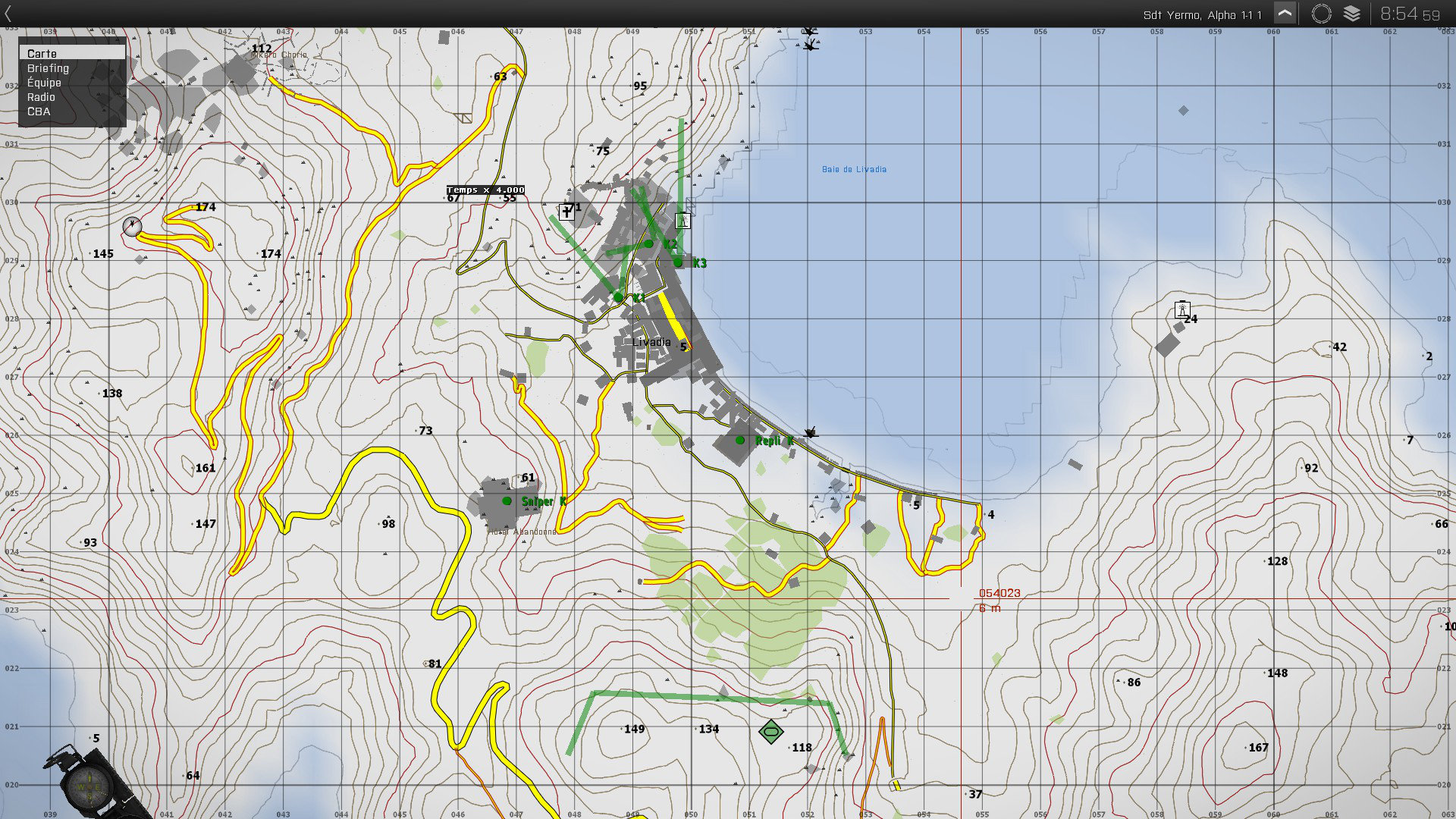The width and height of the screenshot is (1456, 819).
Task: Collapse panel with the chevron-up button
Action: coord(1285,14)
